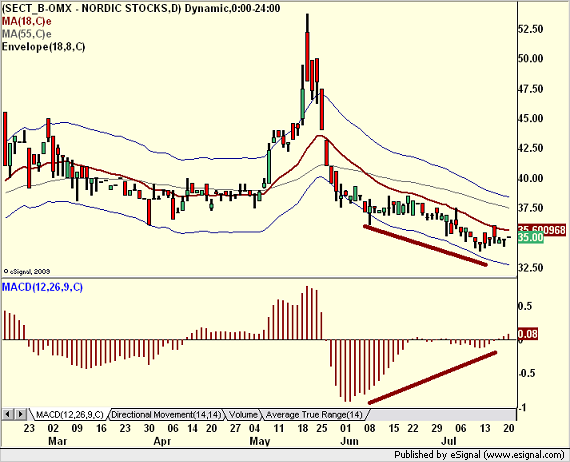Click the right scroll arrow beside indicator tabs
This screenshot has width=570, height=462.
point(20,414)
